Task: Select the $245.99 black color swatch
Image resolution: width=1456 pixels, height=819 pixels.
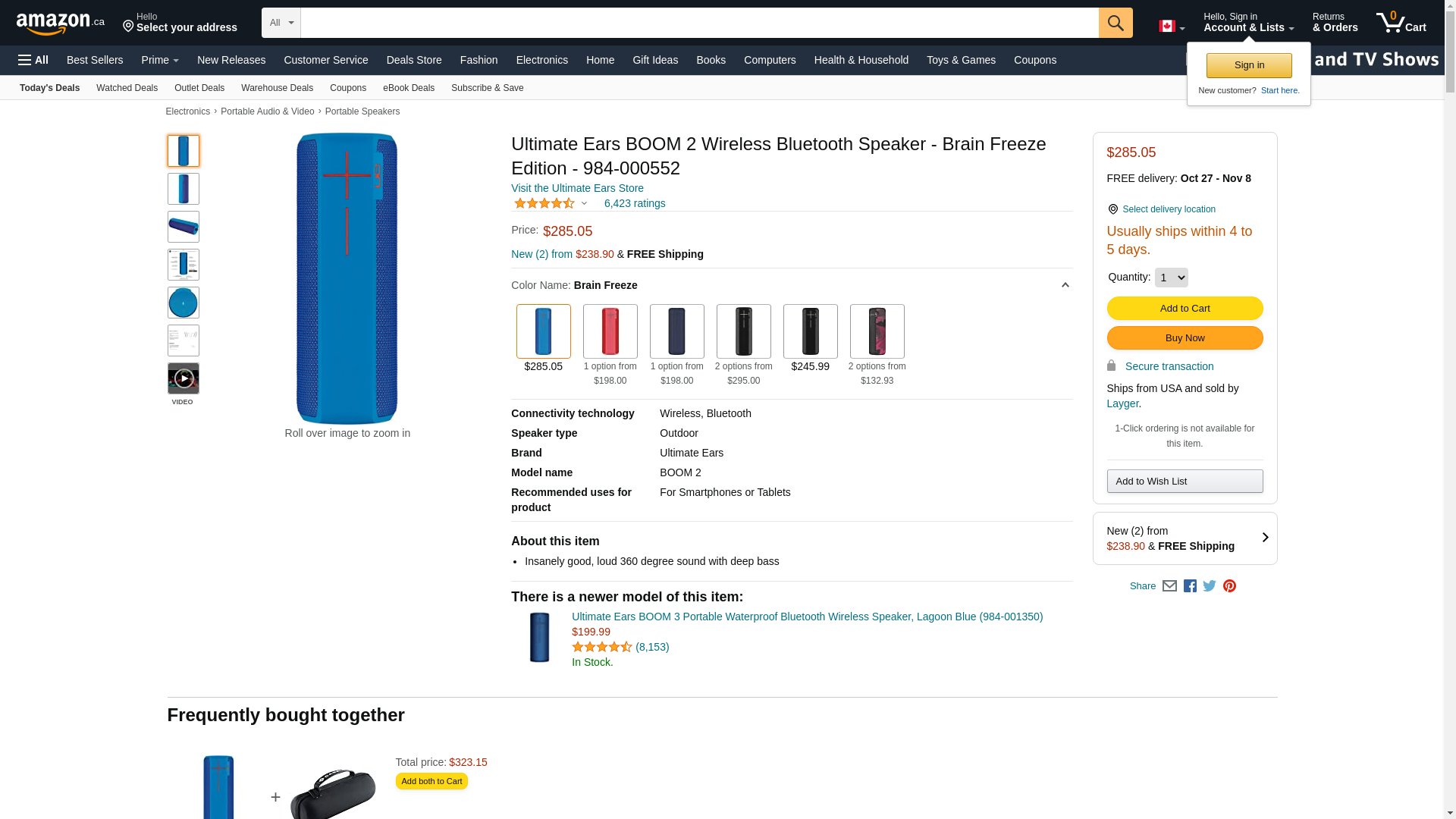Action: 810,331
